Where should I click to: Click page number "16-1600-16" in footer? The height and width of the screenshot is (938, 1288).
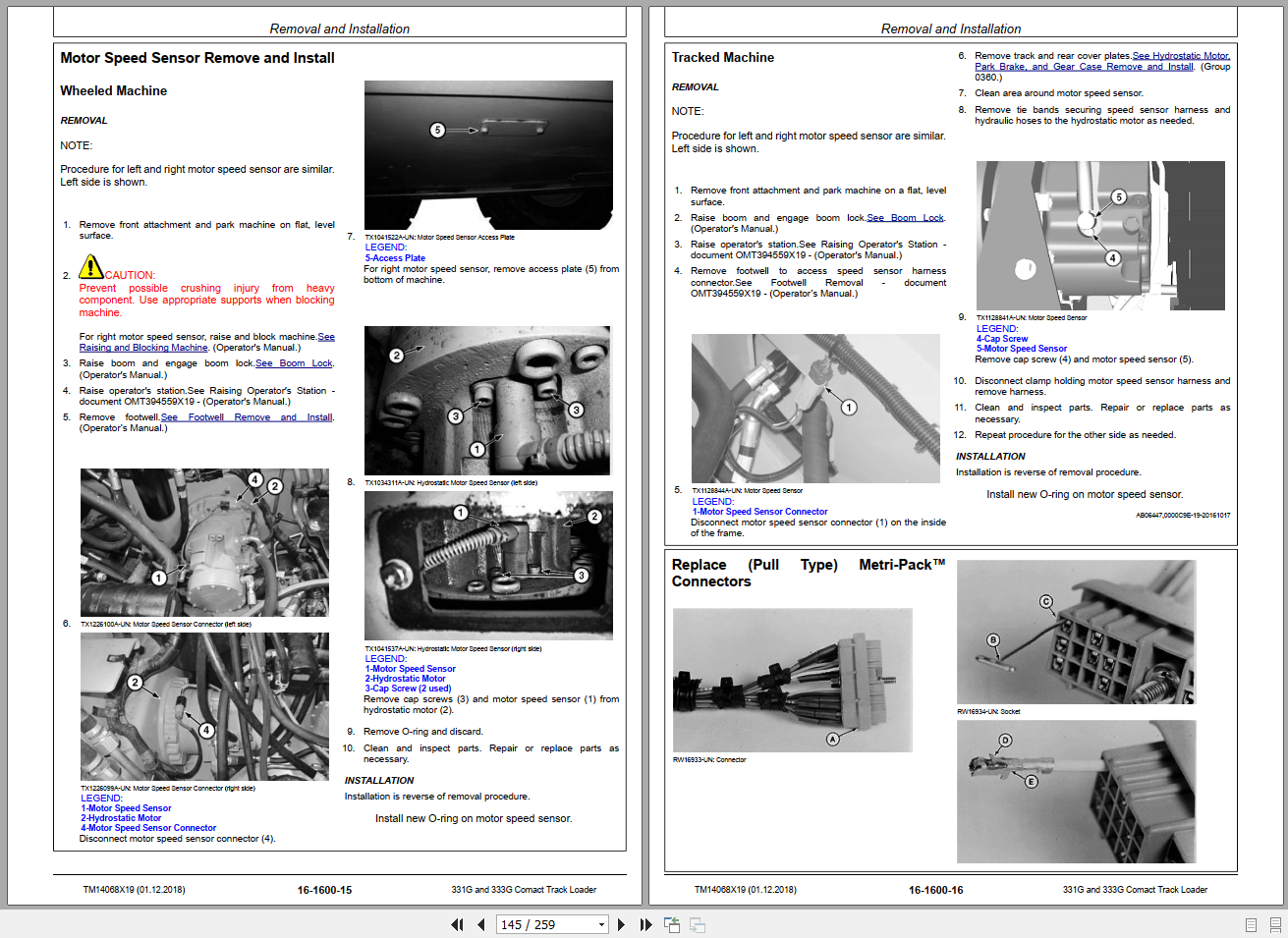(x=935, y=890)
